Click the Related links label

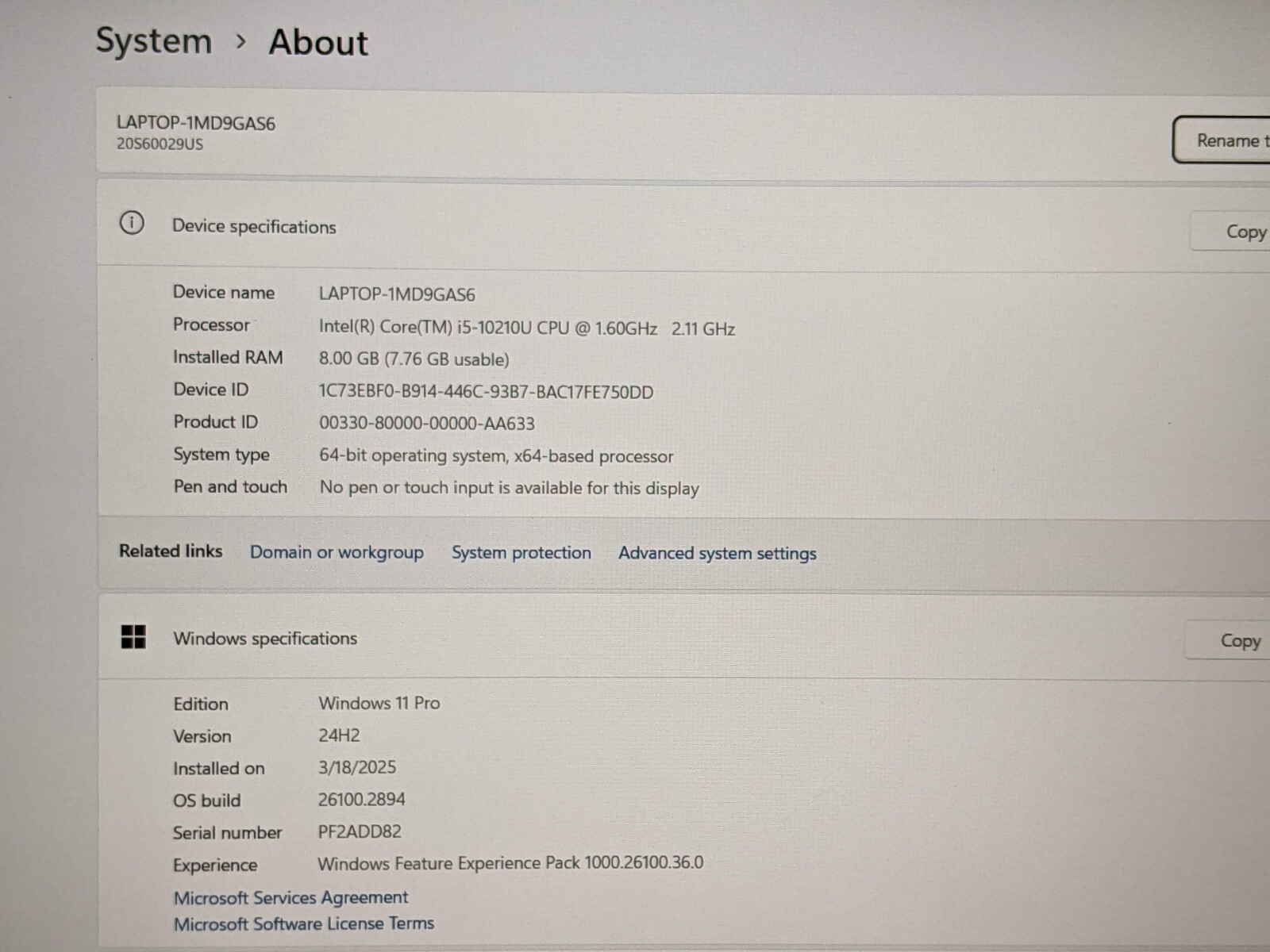[171, 551]
